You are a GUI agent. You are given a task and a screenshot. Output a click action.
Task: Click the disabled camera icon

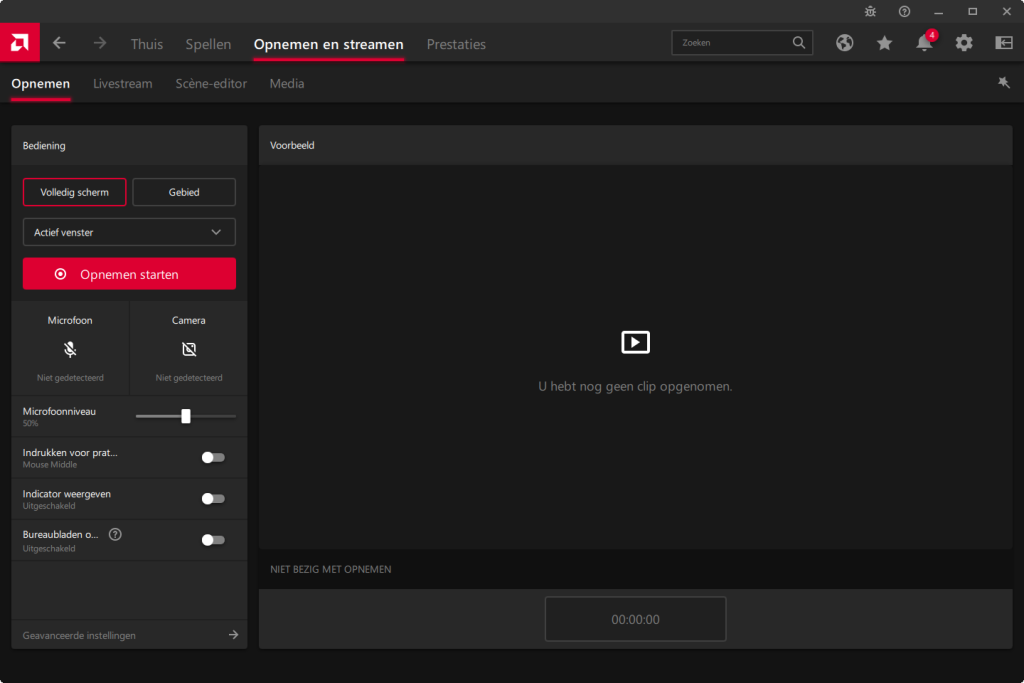(189, 349)
